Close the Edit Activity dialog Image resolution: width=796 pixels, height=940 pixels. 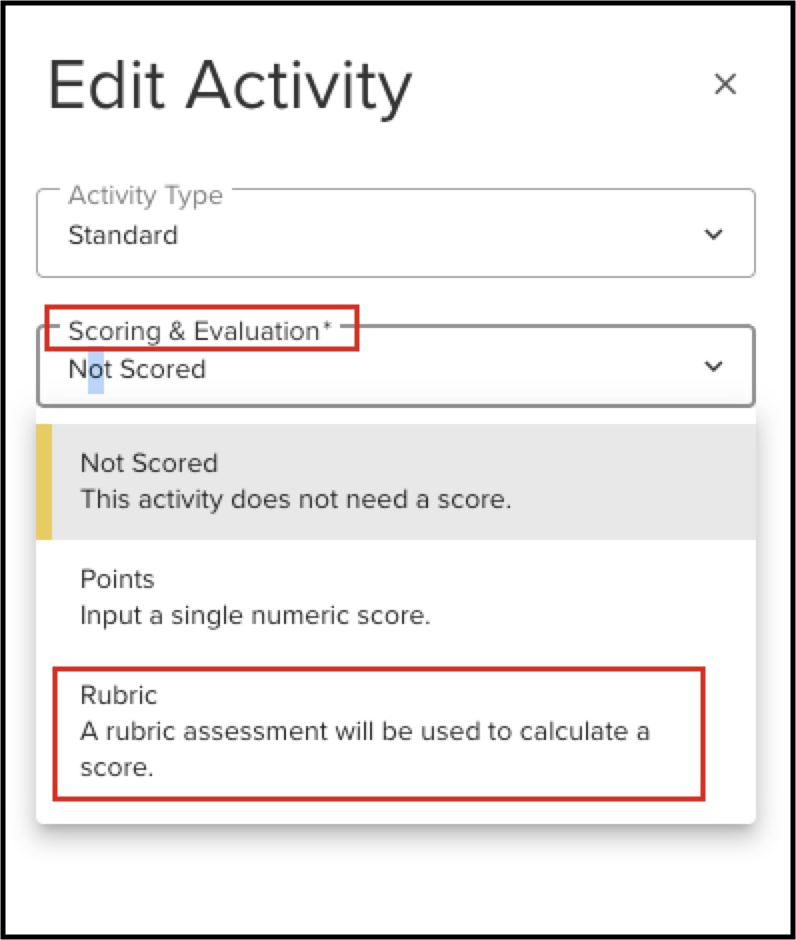(725, 85)
